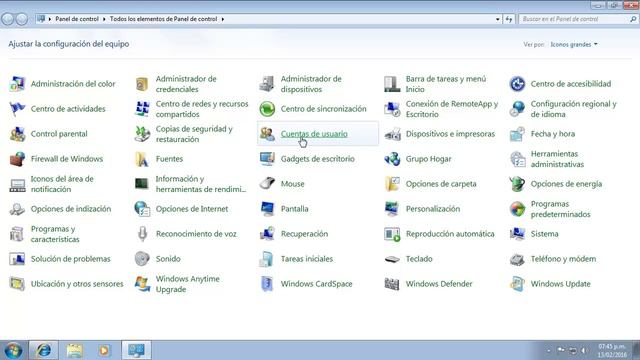Open Windows Explorer from the taskbar
Viewport: 640px width, 360px height.
74,350
